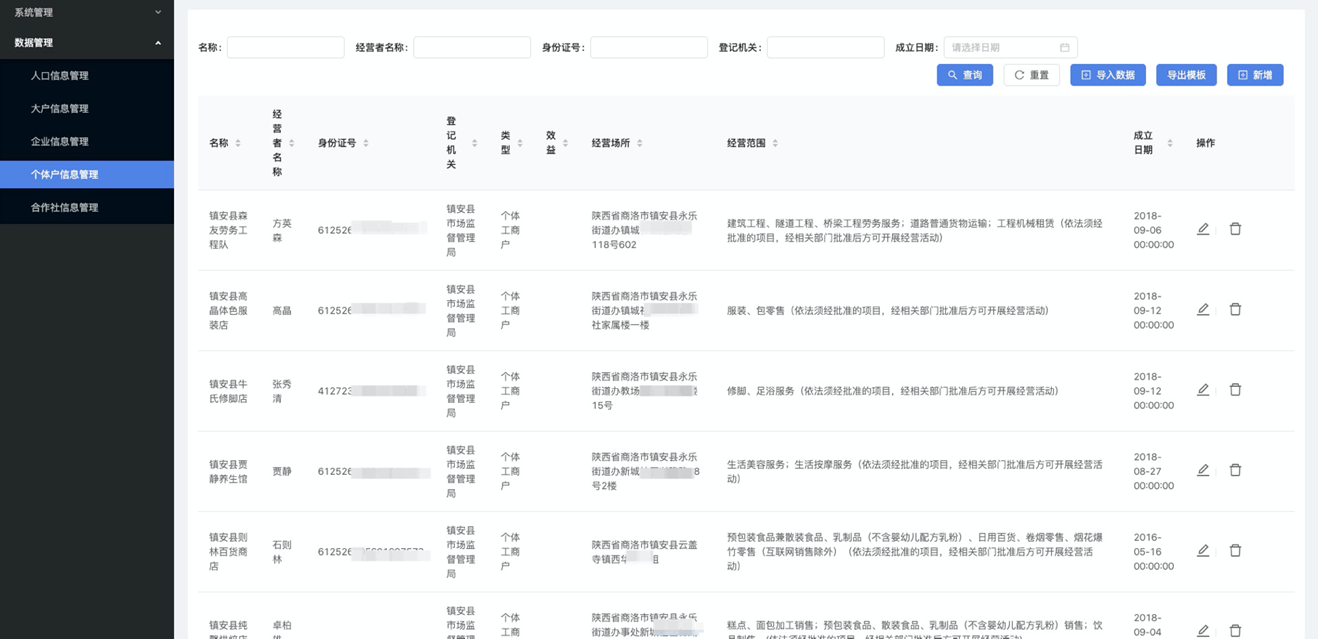Click the 导出模板 button
The height and width of the screenshot is (639, 1318).
(x=1186, y=75)
